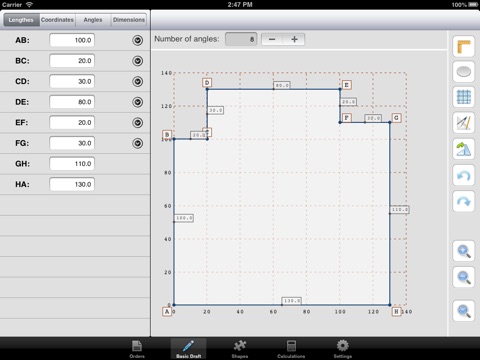Switch to the Basic Draft tab
This screenshot has width=480, height=360.
pyautogui.click(x=188, y=349)
